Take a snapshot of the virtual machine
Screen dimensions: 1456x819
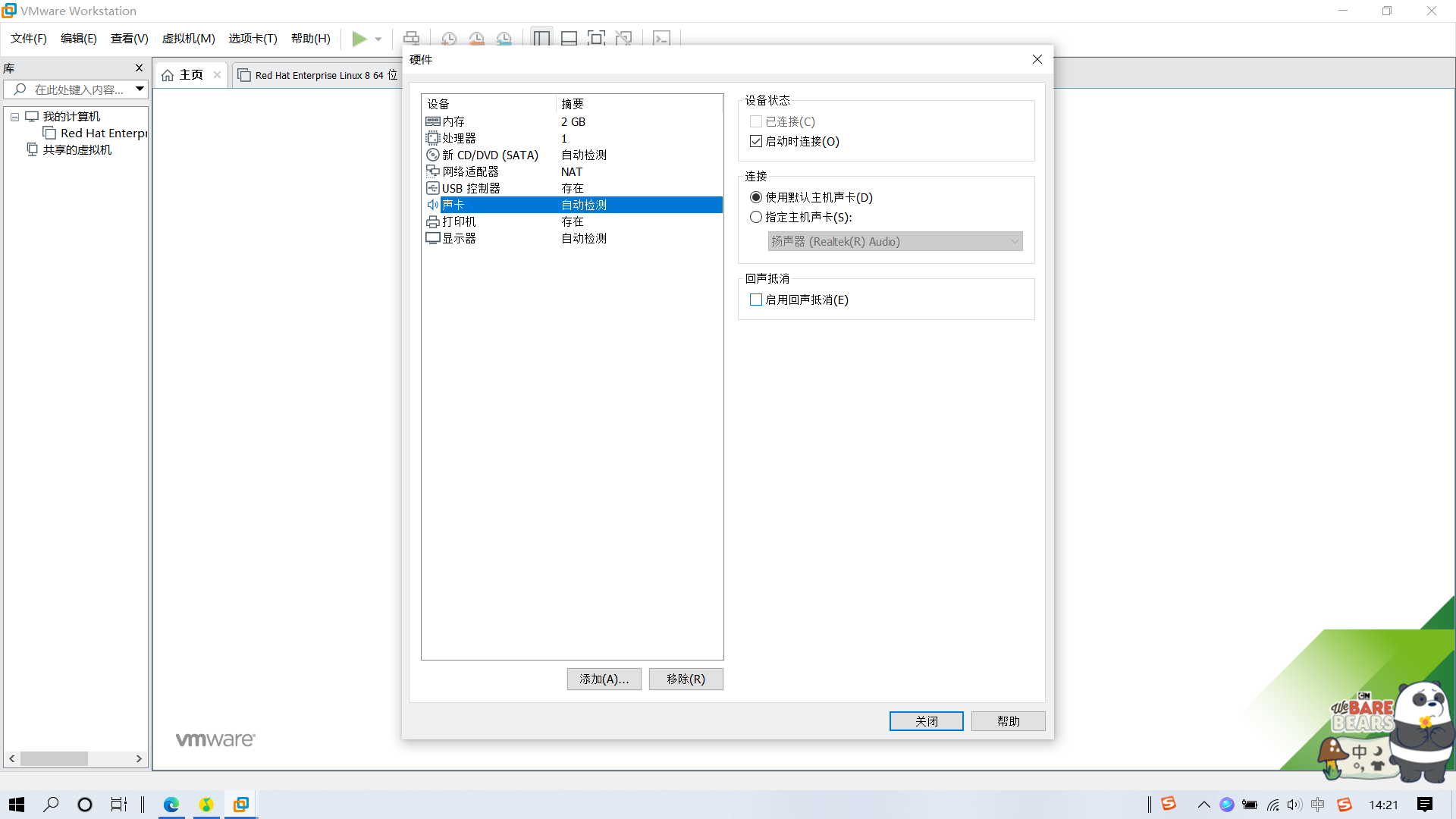pos(449,39)
